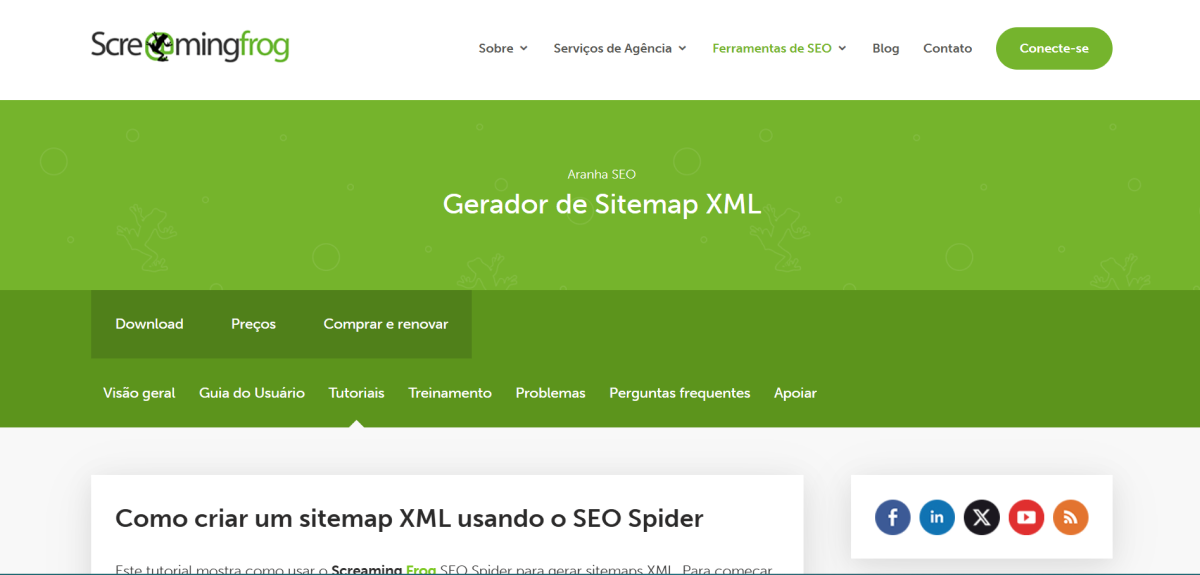
Task: Expand the Ferramentas de SEO dropdown
Action: click(779, 48)
